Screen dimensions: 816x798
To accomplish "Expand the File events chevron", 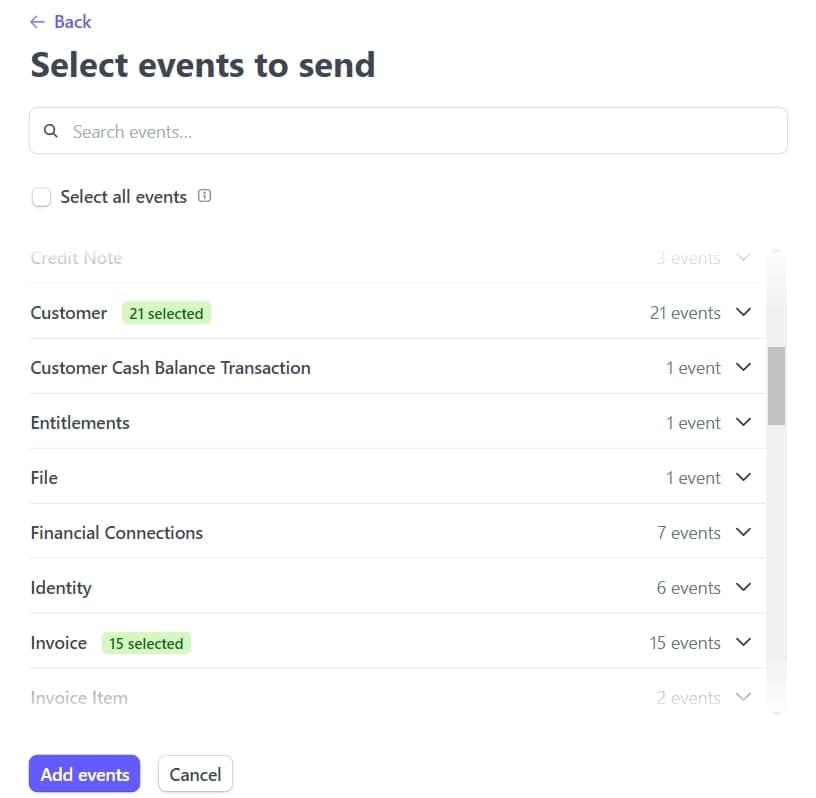I will pyautogui.click(x=743, y=477).
